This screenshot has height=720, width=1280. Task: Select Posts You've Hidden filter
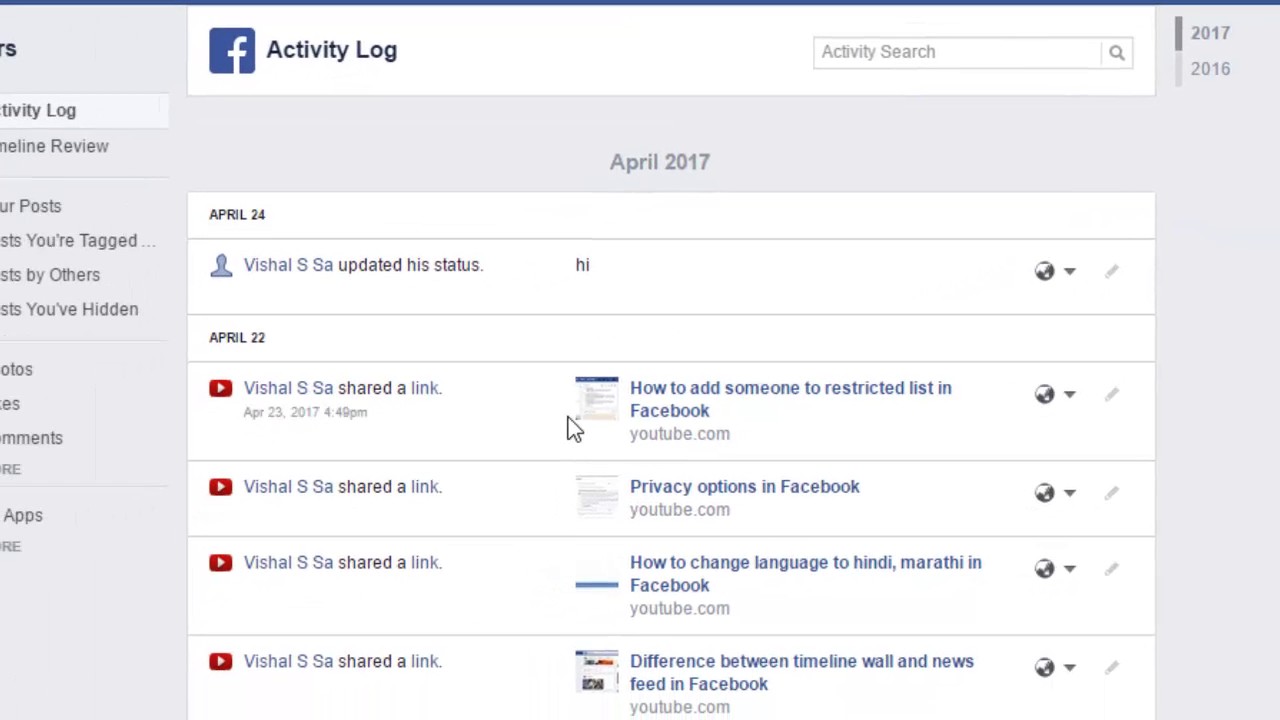[x=69, y=309]
